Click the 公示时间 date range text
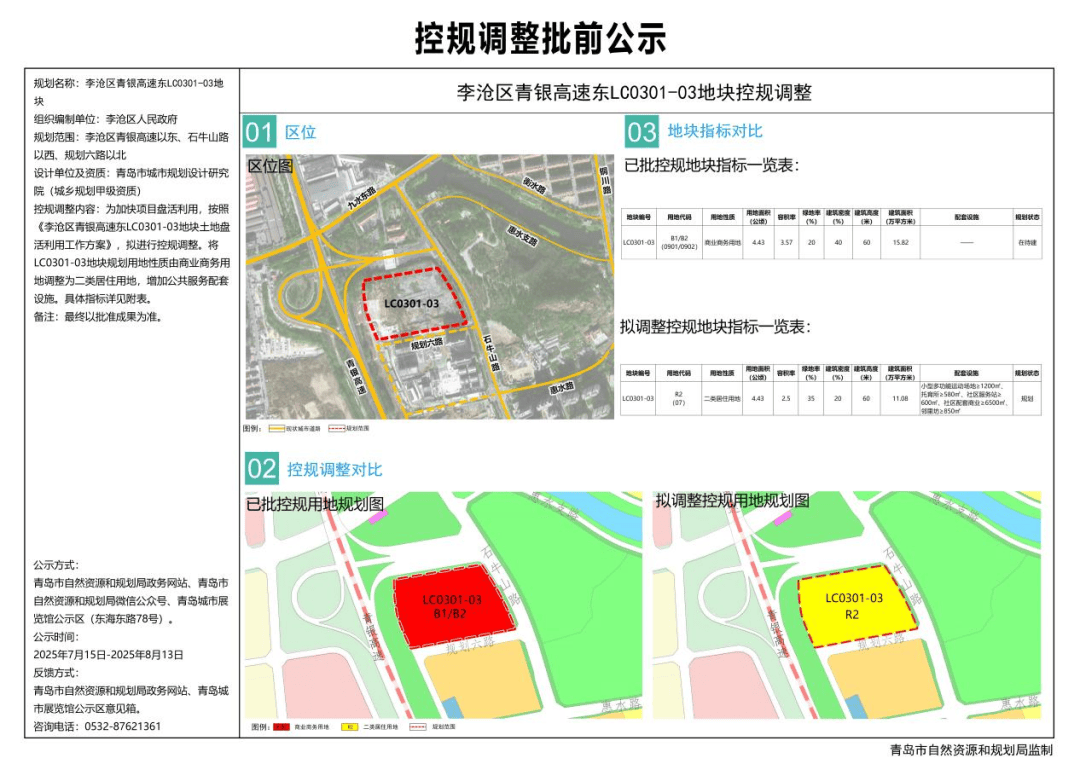Image resolution: width=1080 pixels, height=764 pixels. pyautogui.click(x=109, y=654)
